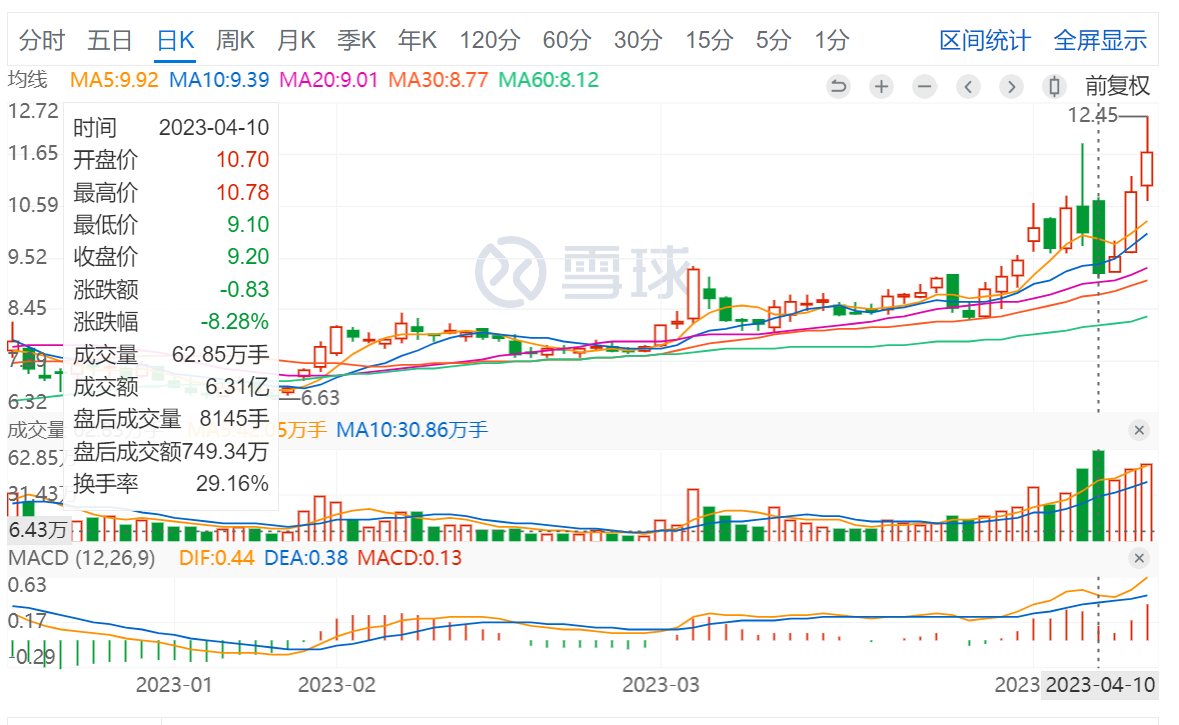Click 全屏显示 to show fullscreen

pos(1100,41)
